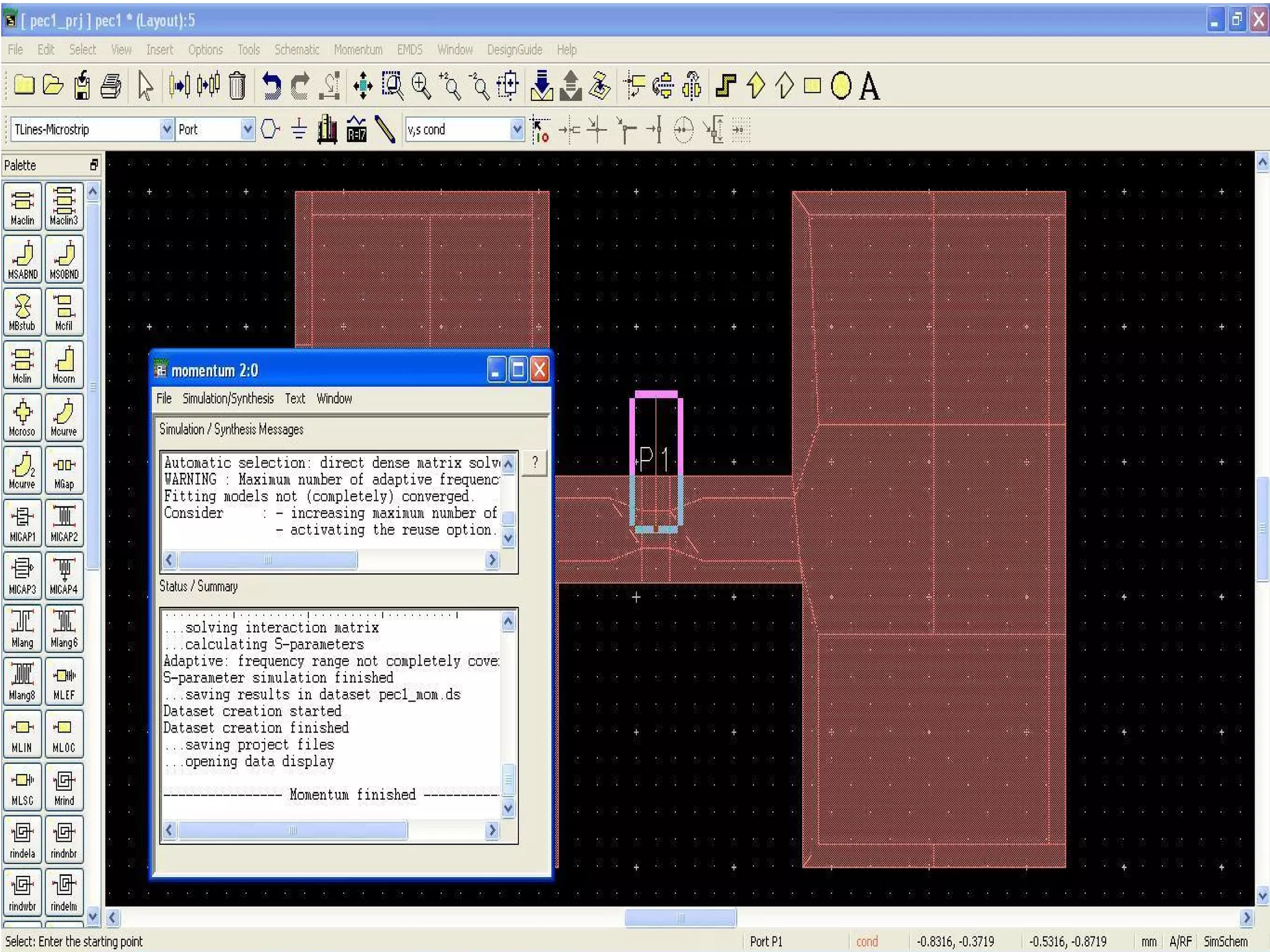Click the print icon in toolbar
1270x952 pixels.
pos(111,86)
